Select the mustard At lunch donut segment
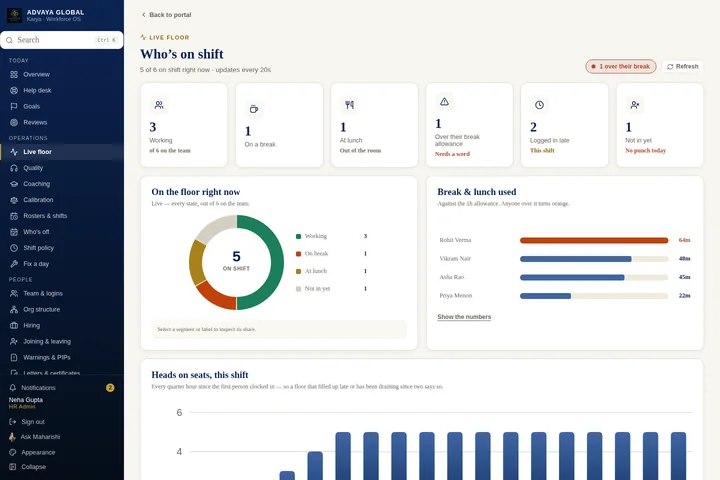The width and height of the screenshot is (720, 480). (x=197, y=263)
